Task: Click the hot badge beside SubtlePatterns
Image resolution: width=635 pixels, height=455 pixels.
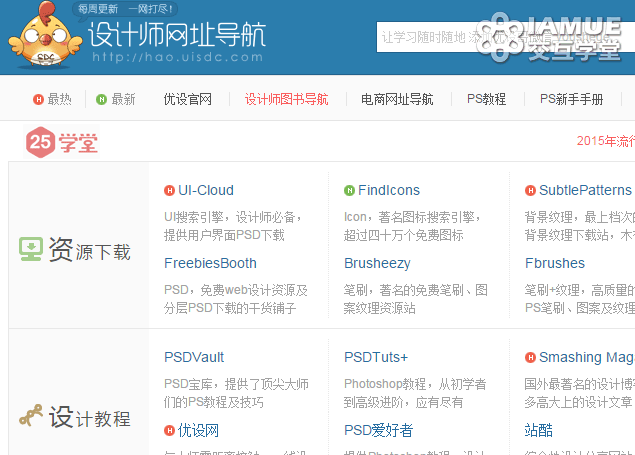Action: pos(530,191)
